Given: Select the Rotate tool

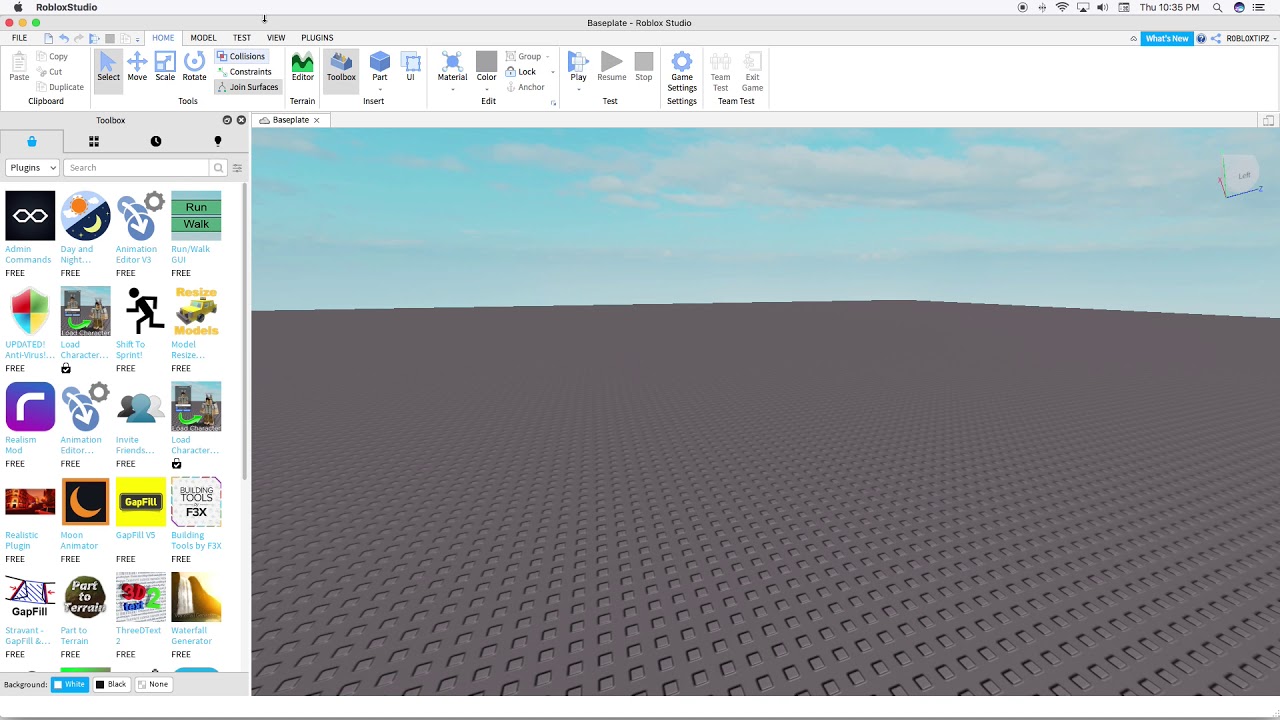Looking at the screenshot, I should (x=194, y=67).
